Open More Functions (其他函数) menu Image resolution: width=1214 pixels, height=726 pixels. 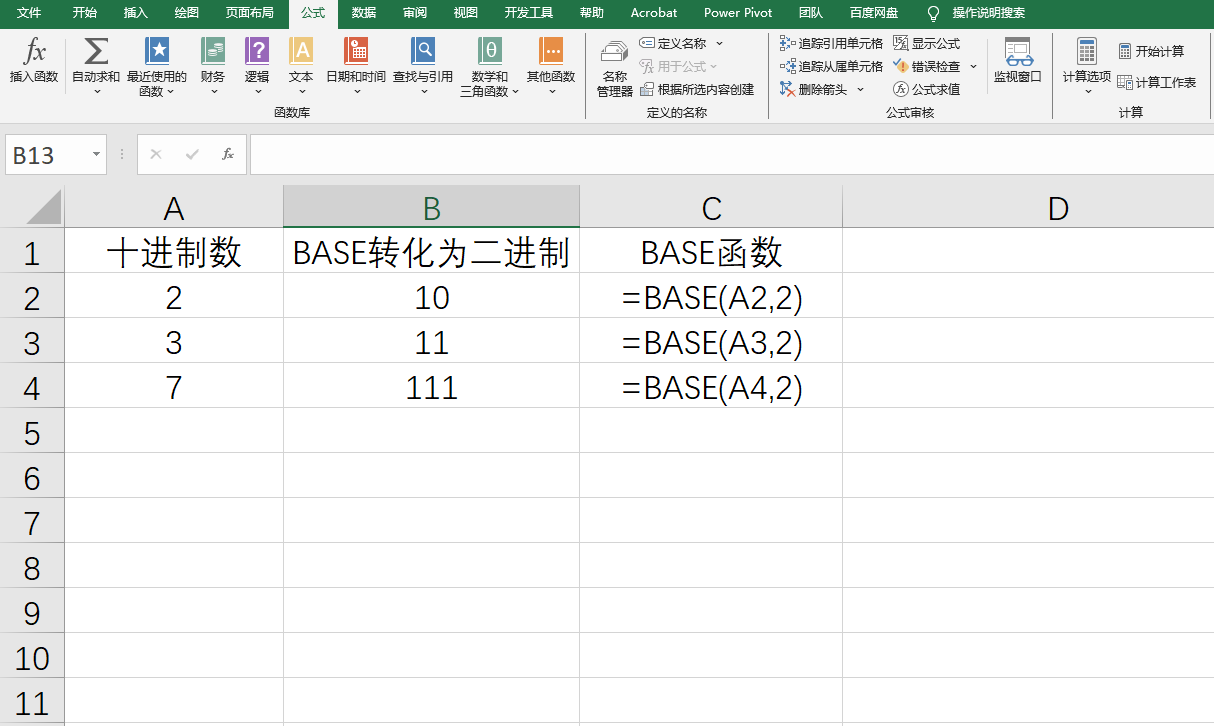551,67
